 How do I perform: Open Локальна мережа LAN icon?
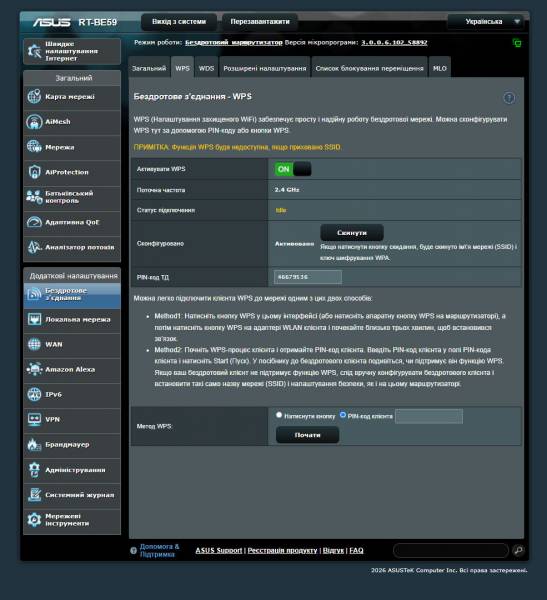[34, 319]
